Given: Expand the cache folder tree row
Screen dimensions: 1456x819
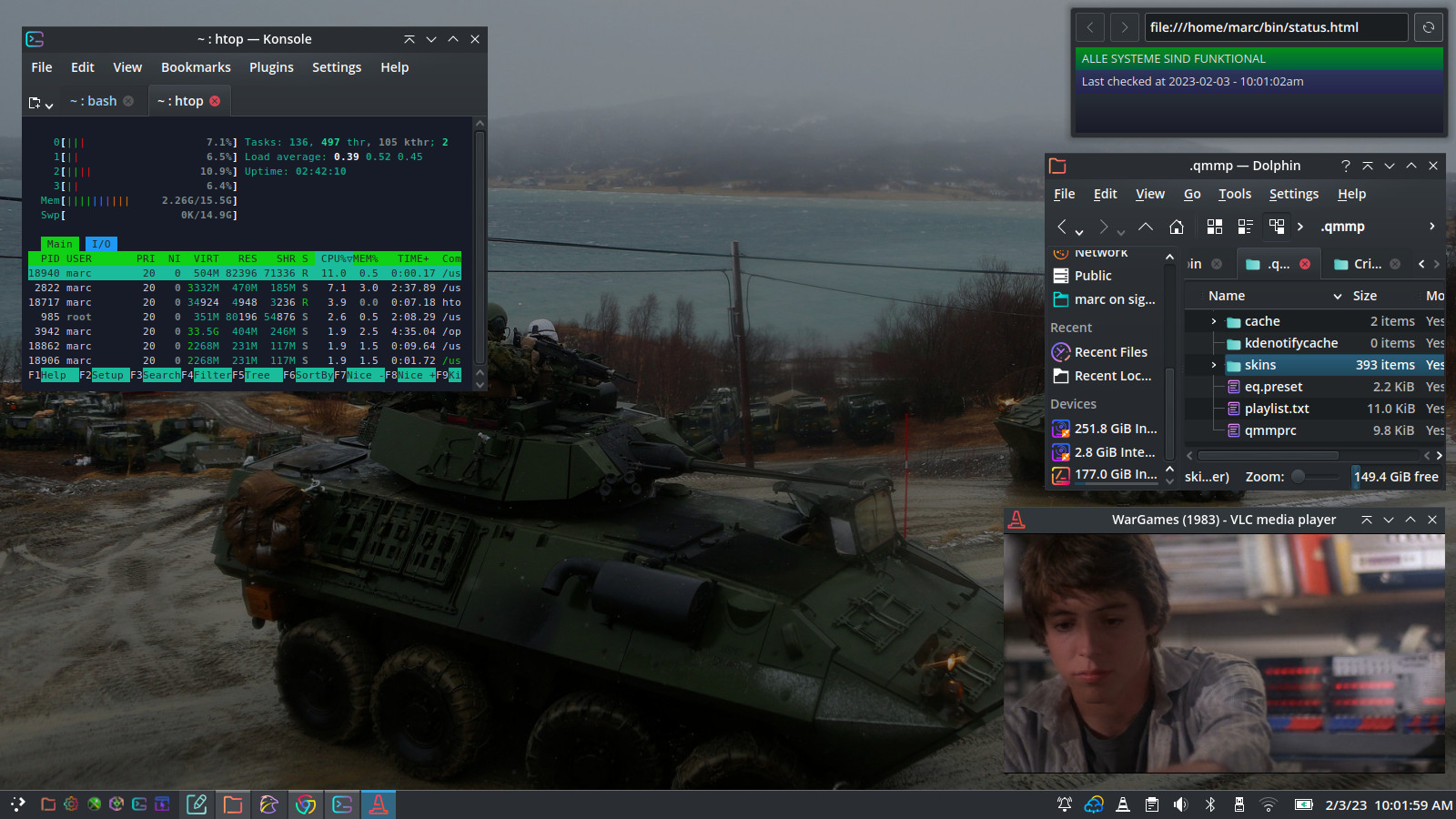Looking at the screenshot, I should (x=1214, y=321).
